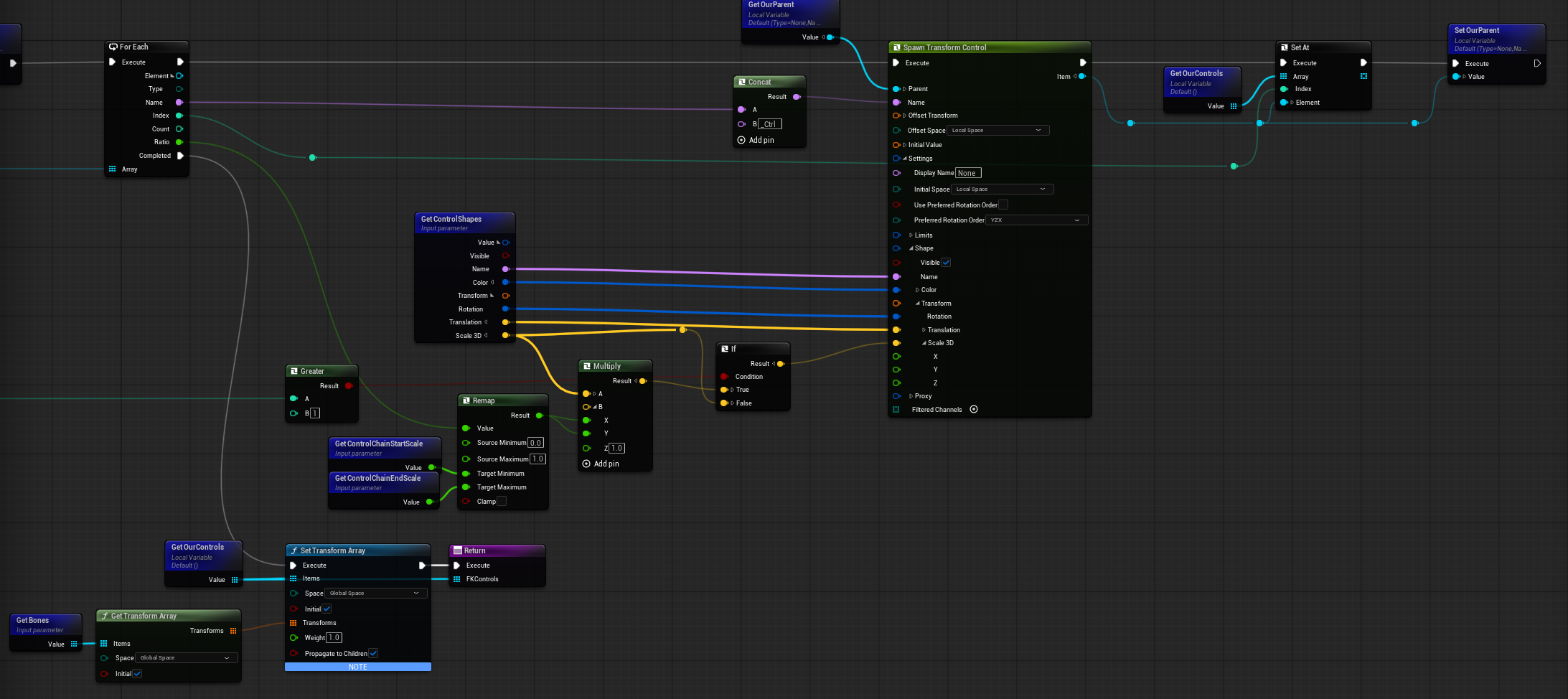
Task: Click the Item output pin on Spawn Transform Control
Action: (1082, 77)
